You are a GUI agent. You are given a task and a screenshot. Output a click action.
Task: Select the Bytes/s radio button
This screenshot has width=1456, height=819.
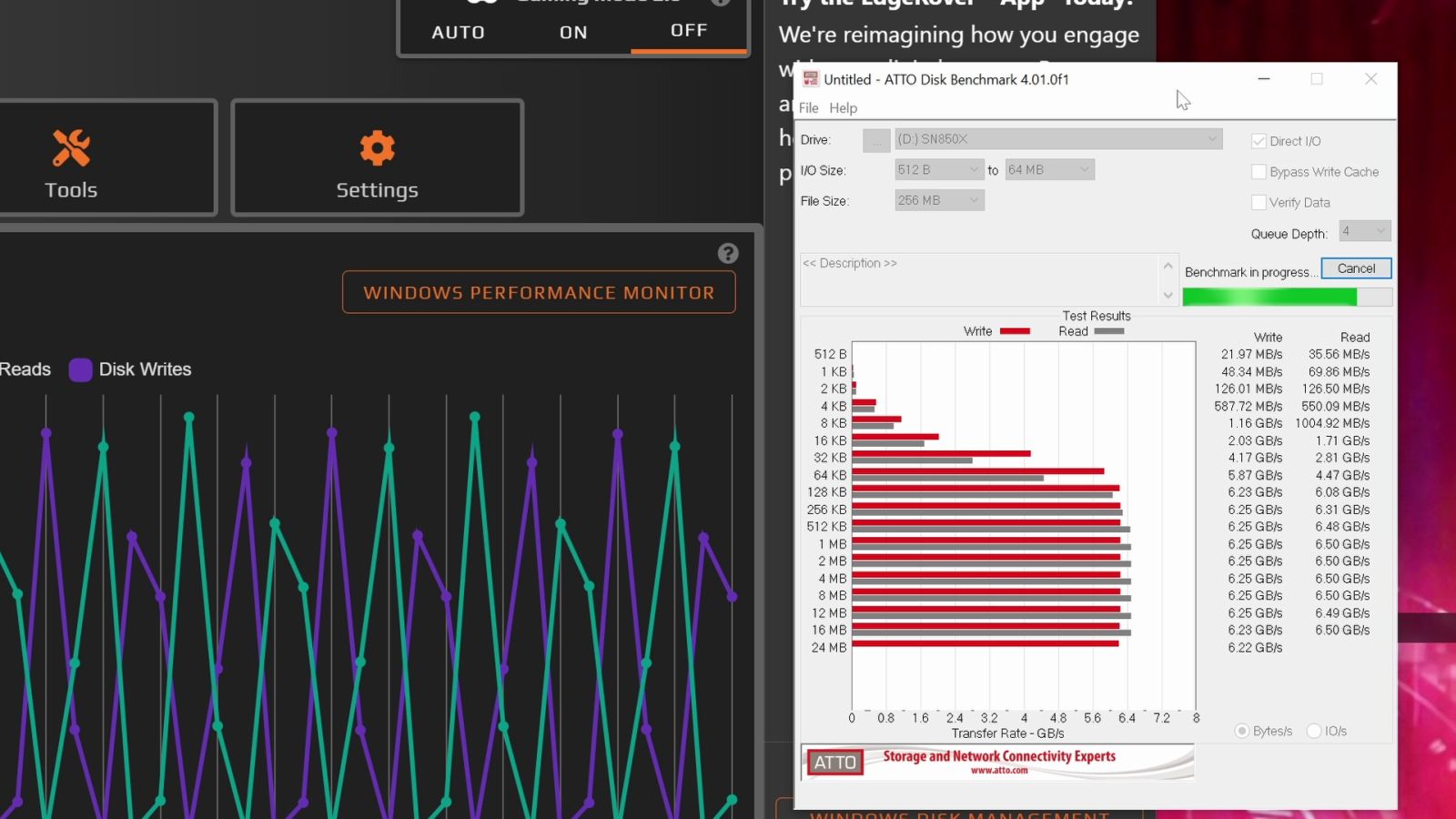tap(1241, 731)
